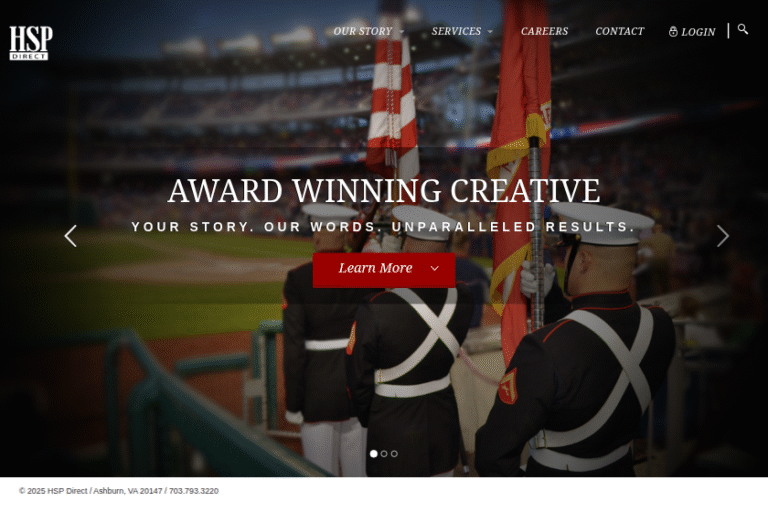Expand the Services dropdown arrow
768x512 pixels.
tap(490, 32)
